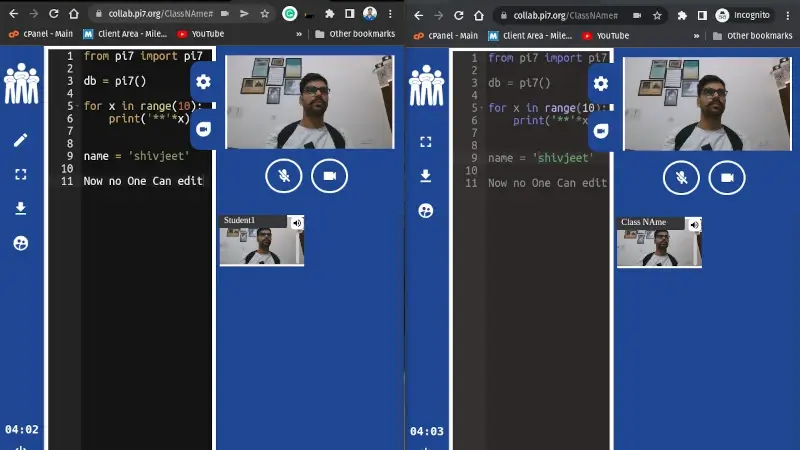The width and height of the screenshot is (800, 450).
Task: Open home page in right browser window
Action: (x=479, y=16)
